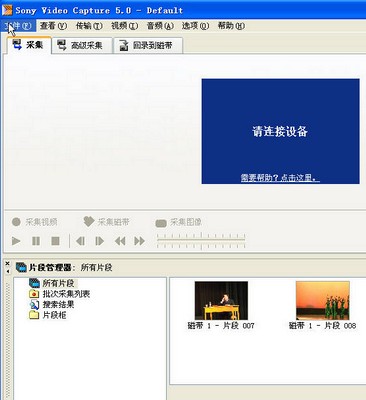Switch to the 高级采集 tab
The image size is (366, 400).
(x=82, y=46)
